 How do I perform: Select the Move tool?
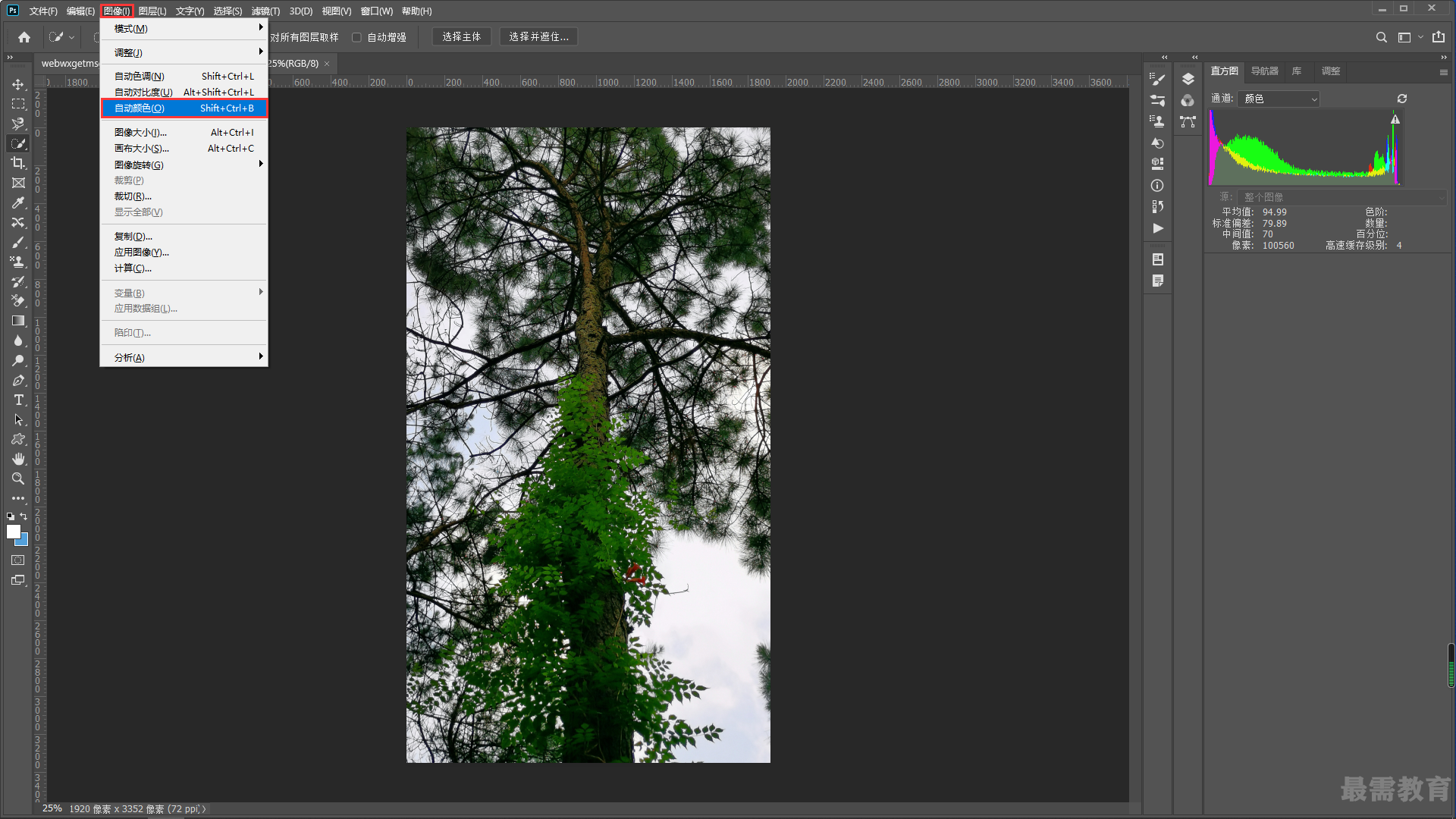pyautogui.click(x=18, y=84)
